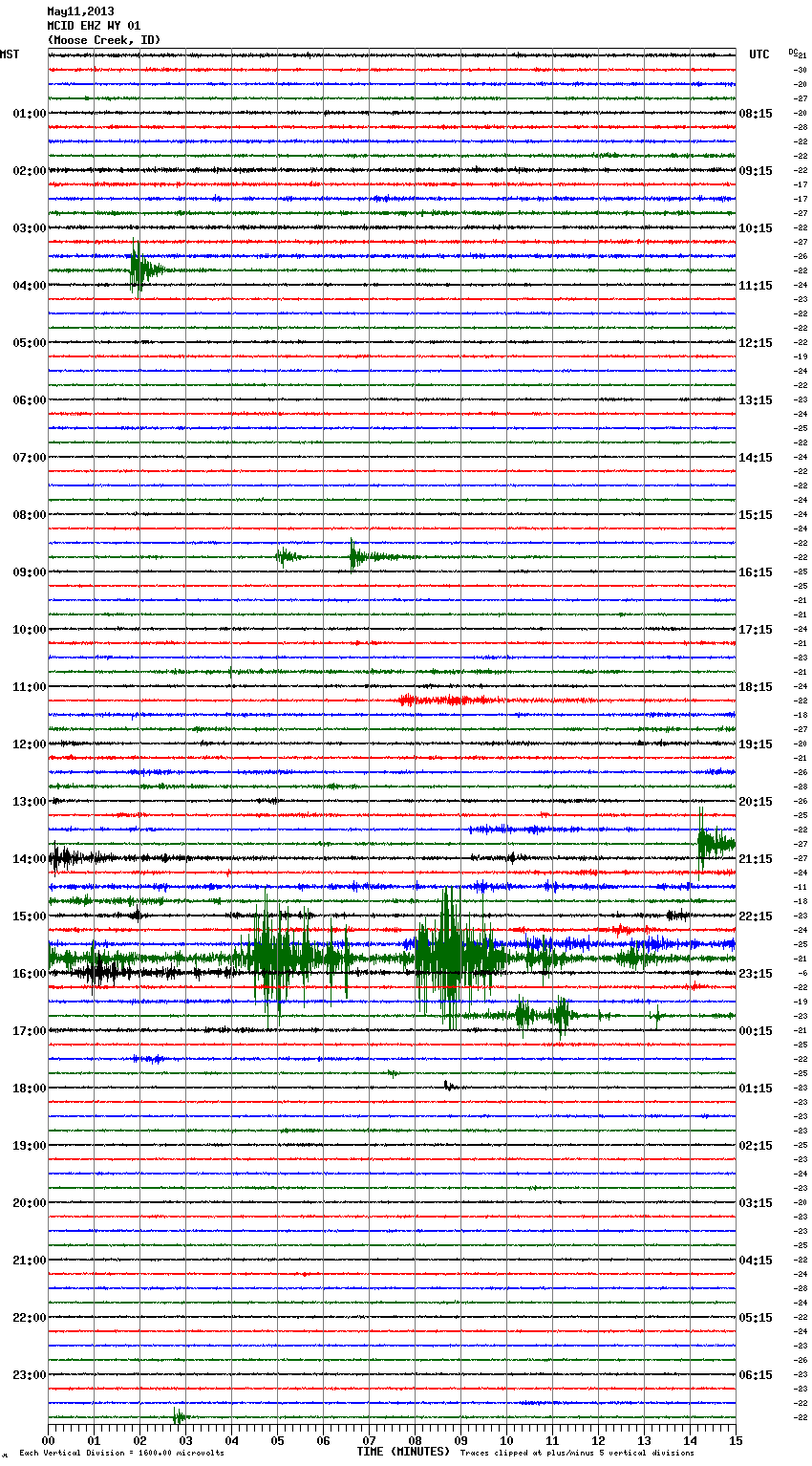Click the 15:15 UTC time label
The image size is (812, 1466).
756,515
